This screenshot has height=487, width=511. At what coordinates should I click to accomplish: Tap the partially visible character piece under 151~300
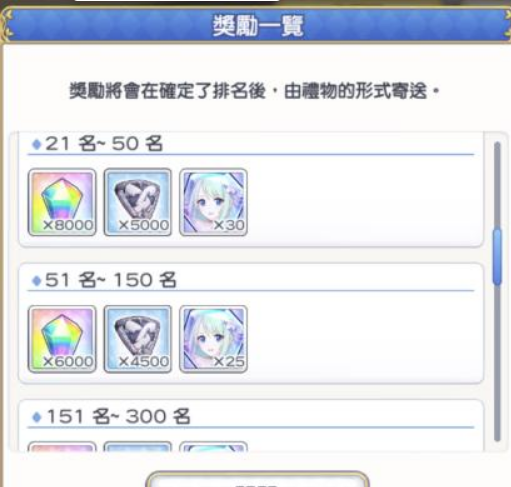(x=213, y=447)
